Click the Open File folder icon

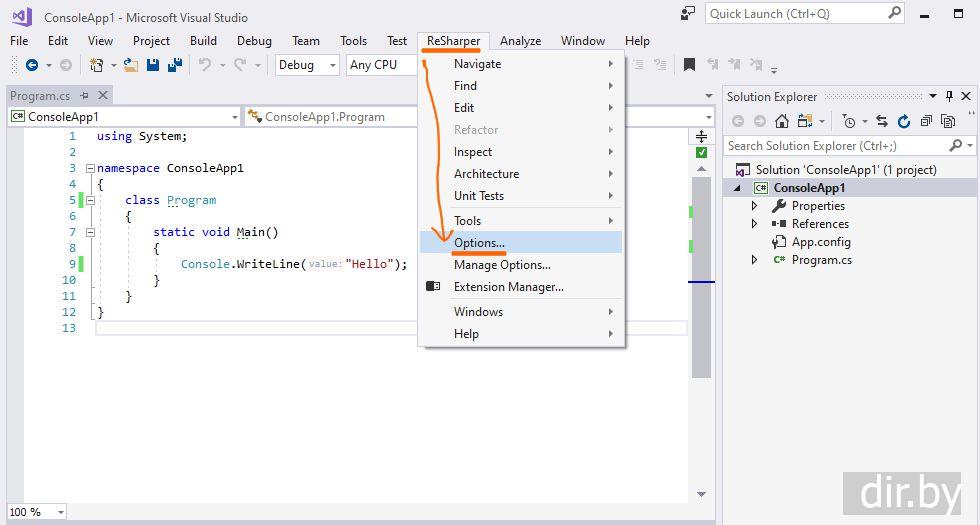(131, 65)
